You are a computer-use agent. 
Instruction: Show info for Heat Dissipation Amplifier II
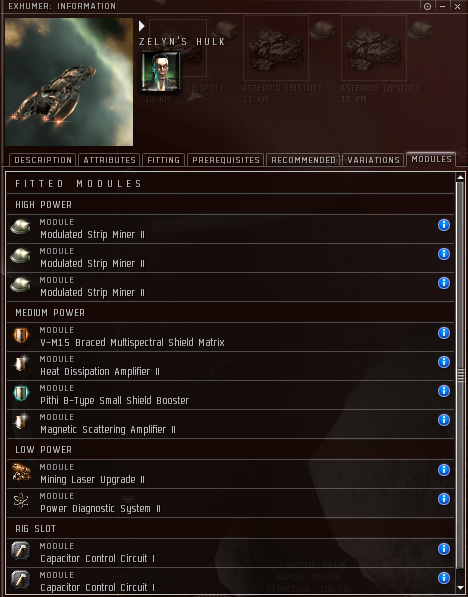pos(444,362)
